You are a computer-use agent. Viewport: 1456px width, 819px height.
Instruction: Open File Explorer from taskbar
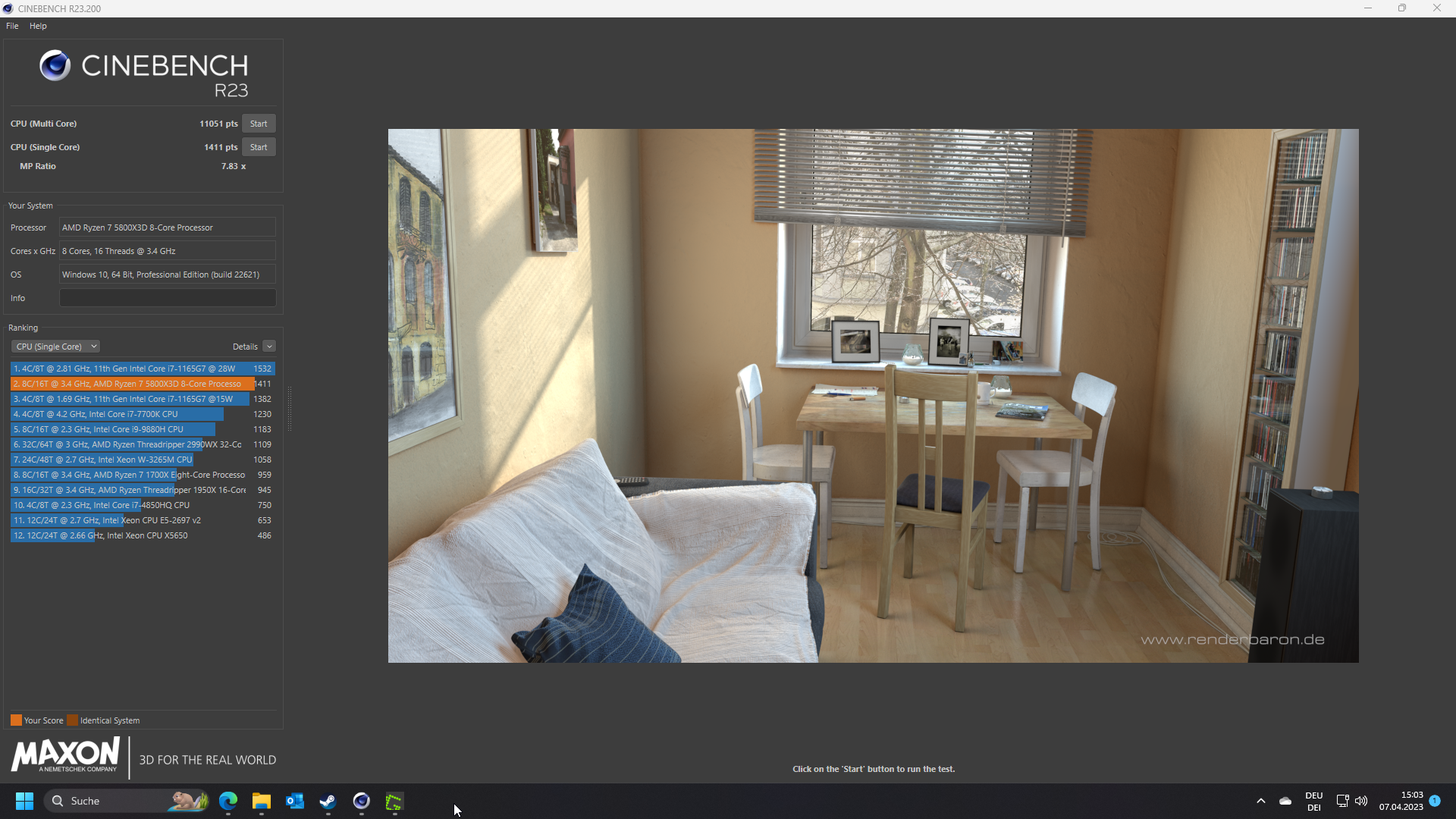pyautogui.click(x=262, y=801)
